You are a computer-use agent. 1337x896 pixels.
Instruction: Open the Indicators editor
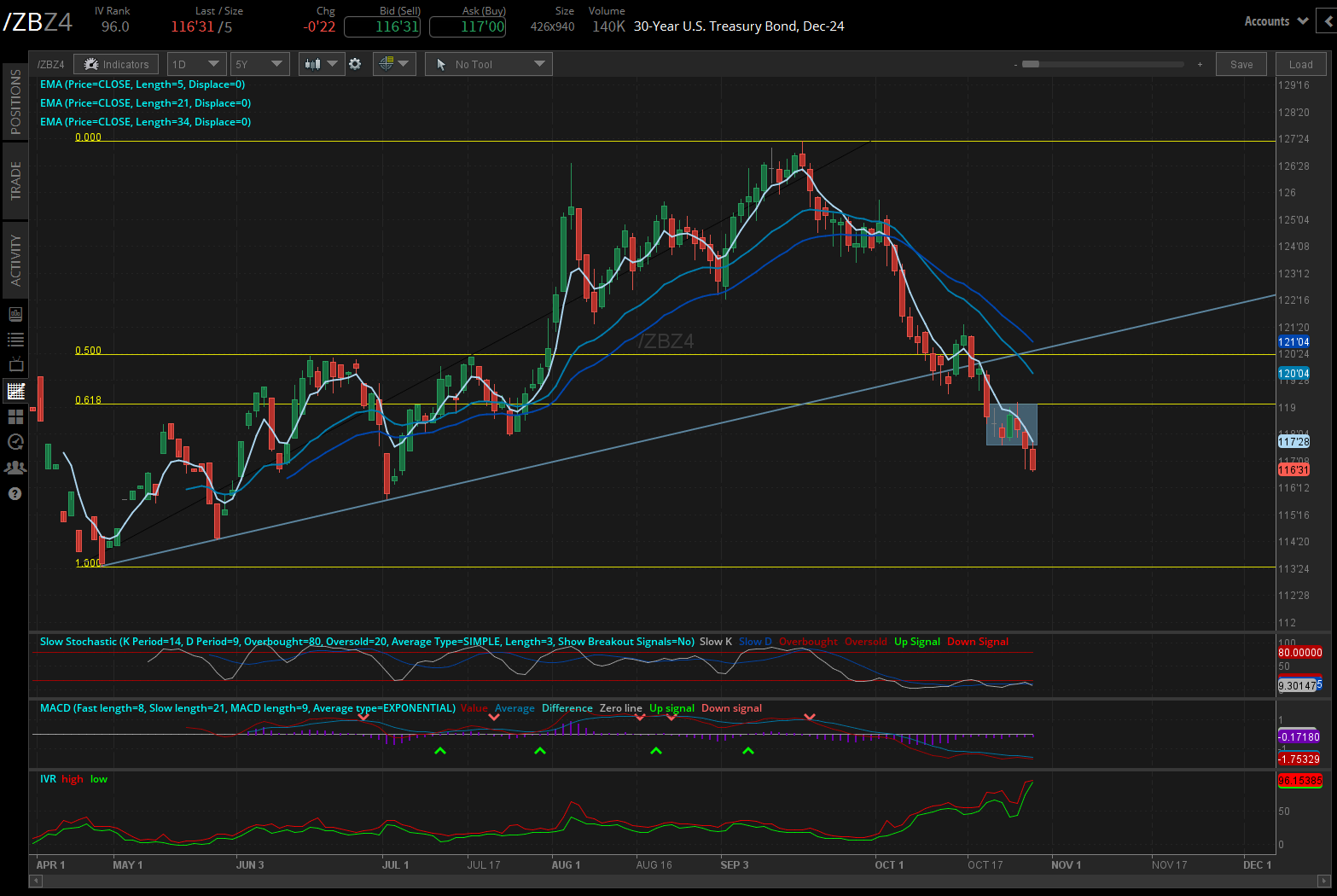(x=116, y=63)
